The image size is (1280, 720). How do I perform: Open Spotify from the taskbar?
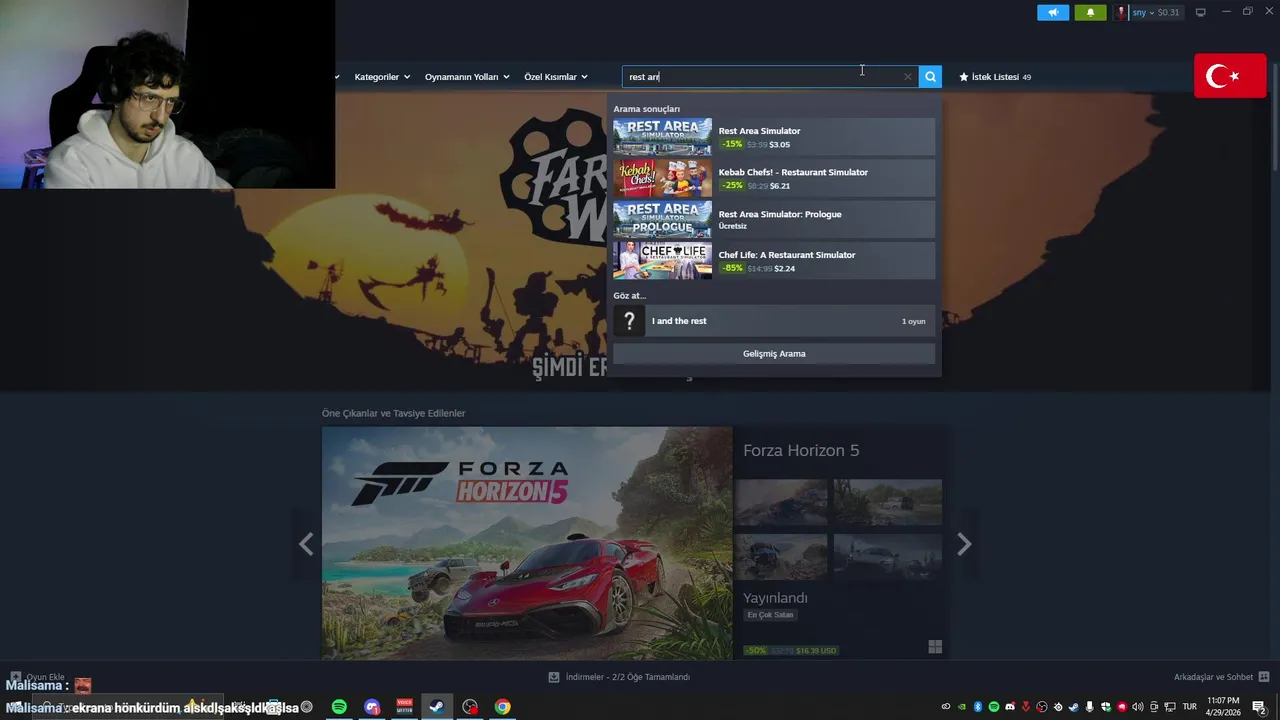coord(339,707)
